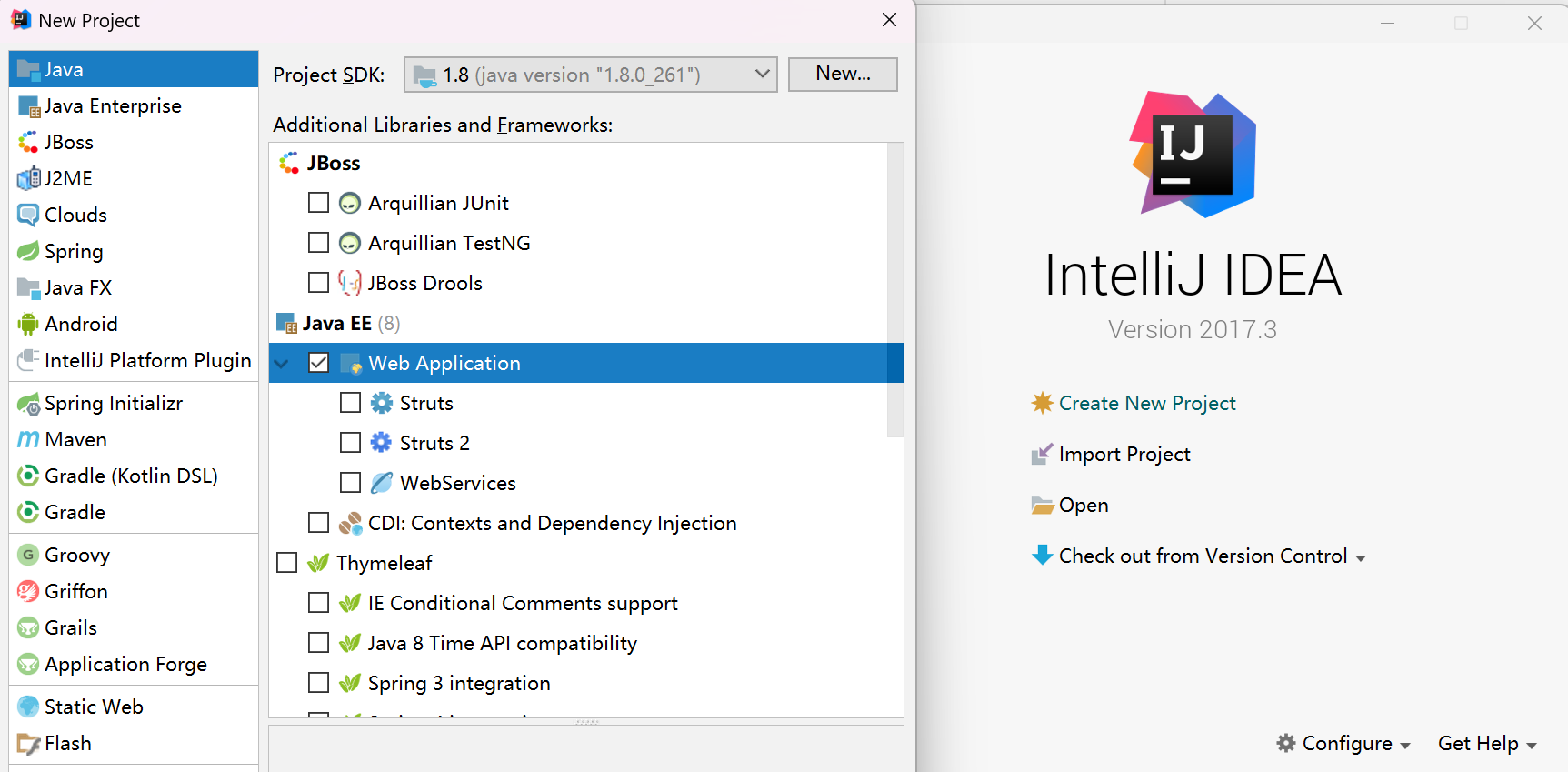Click the Application Forge icon

tap(28, 664)
